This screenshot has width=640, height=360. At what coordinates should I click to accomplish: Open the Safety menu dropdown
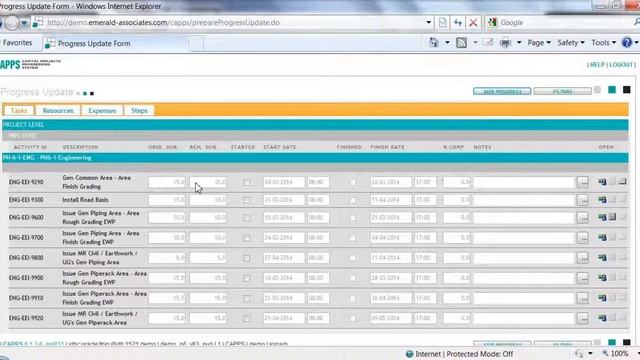point(571,42)
